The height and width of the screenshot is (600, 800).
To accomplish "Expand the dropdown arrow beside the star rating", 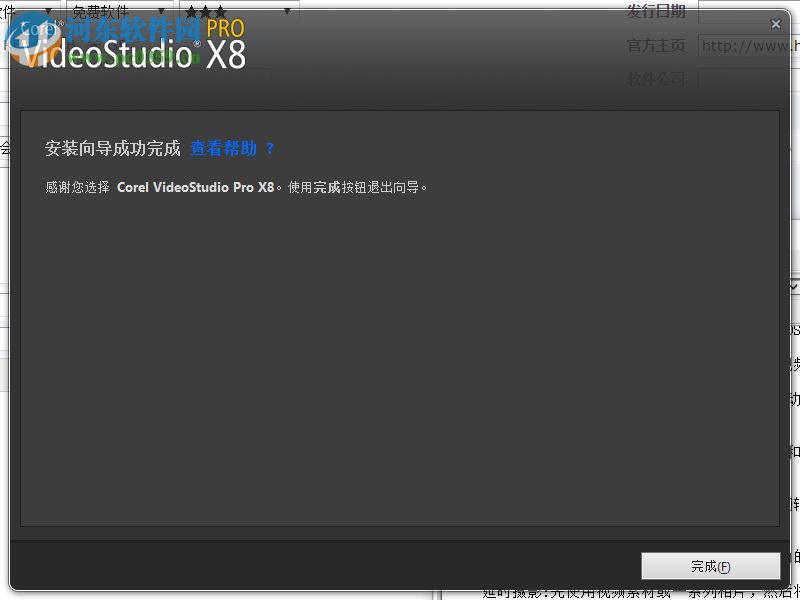I will [x=286, y=11].
